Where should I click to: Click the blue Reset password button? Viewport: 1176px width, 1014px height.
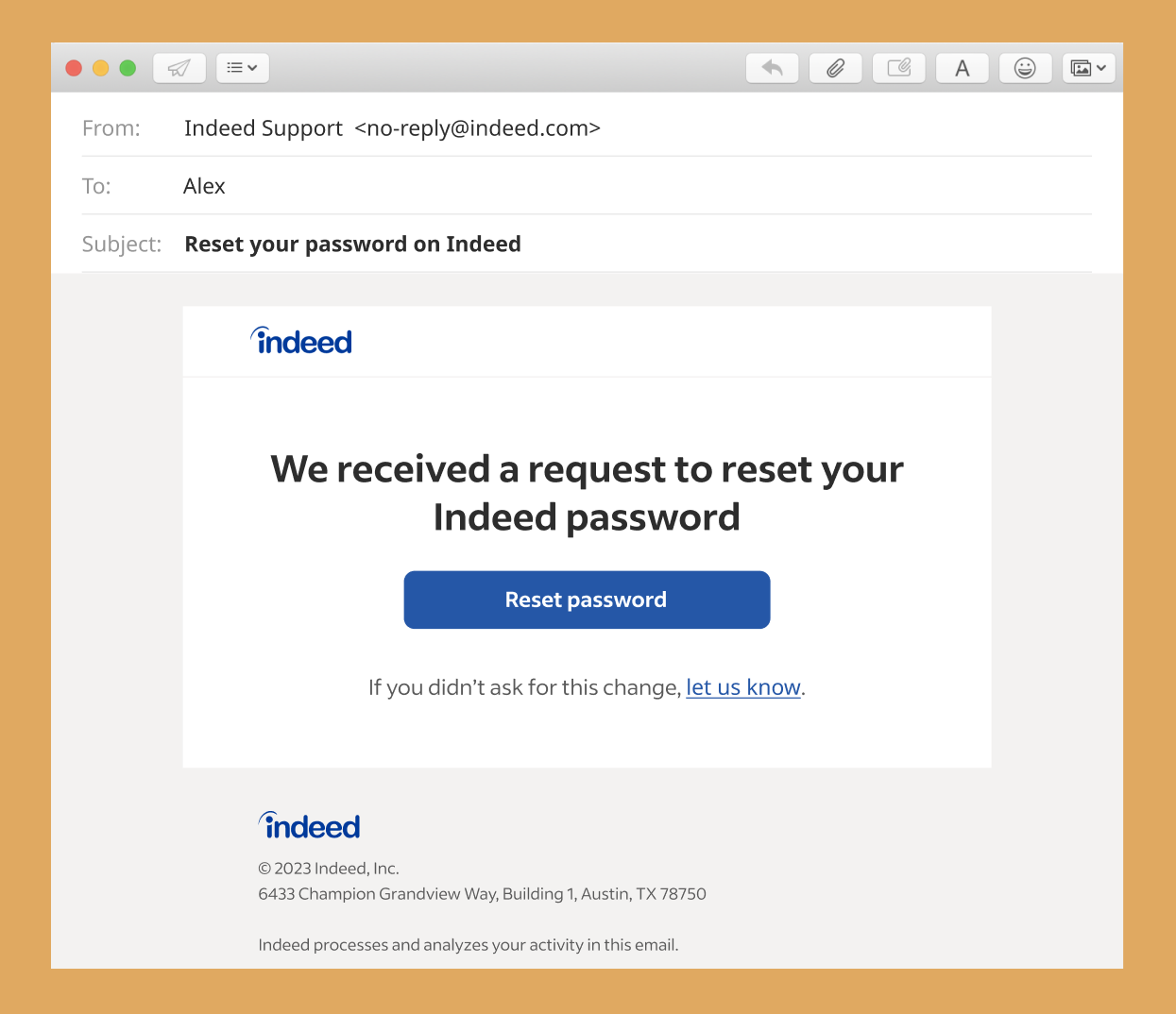coord(587,600)
